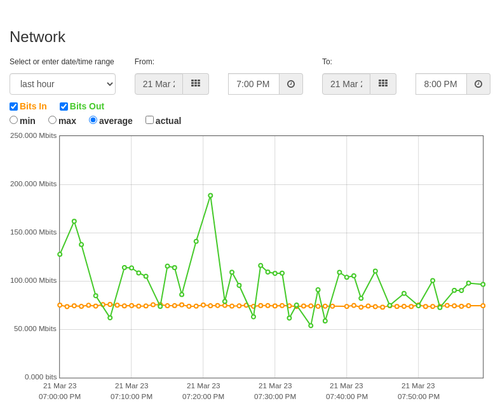Viewport: 500px width, 403px height.
Task: Click the 250.000 Mbits axis label
Action: (33, 135)
